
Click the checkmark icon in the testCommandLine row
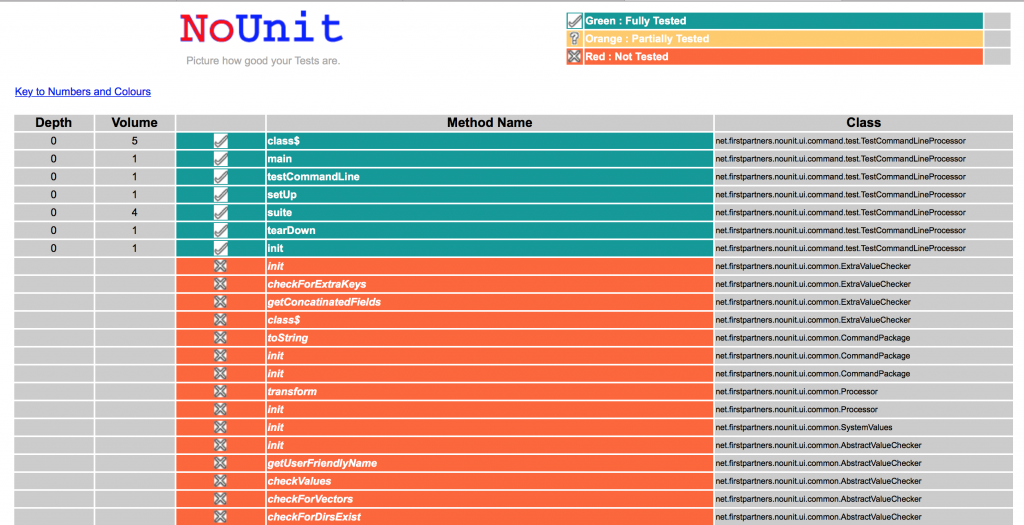tap(221, 177)
